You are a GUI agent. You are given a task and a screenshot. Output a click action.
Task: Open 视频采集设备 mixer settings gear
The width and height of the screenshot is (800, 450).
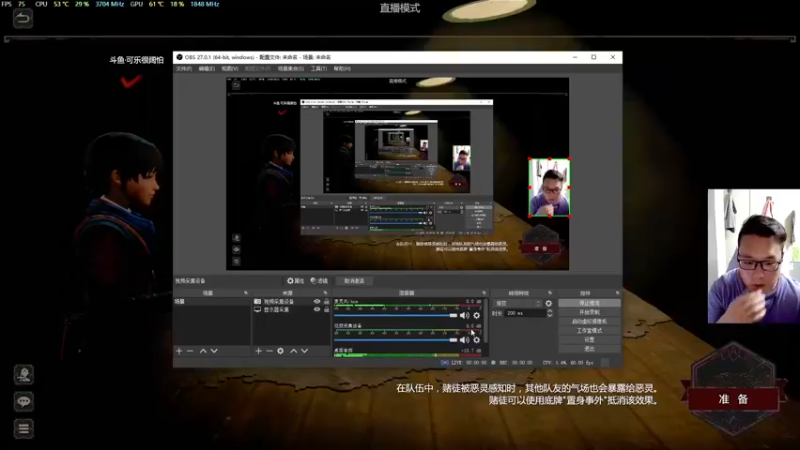(x=477, y=340)
